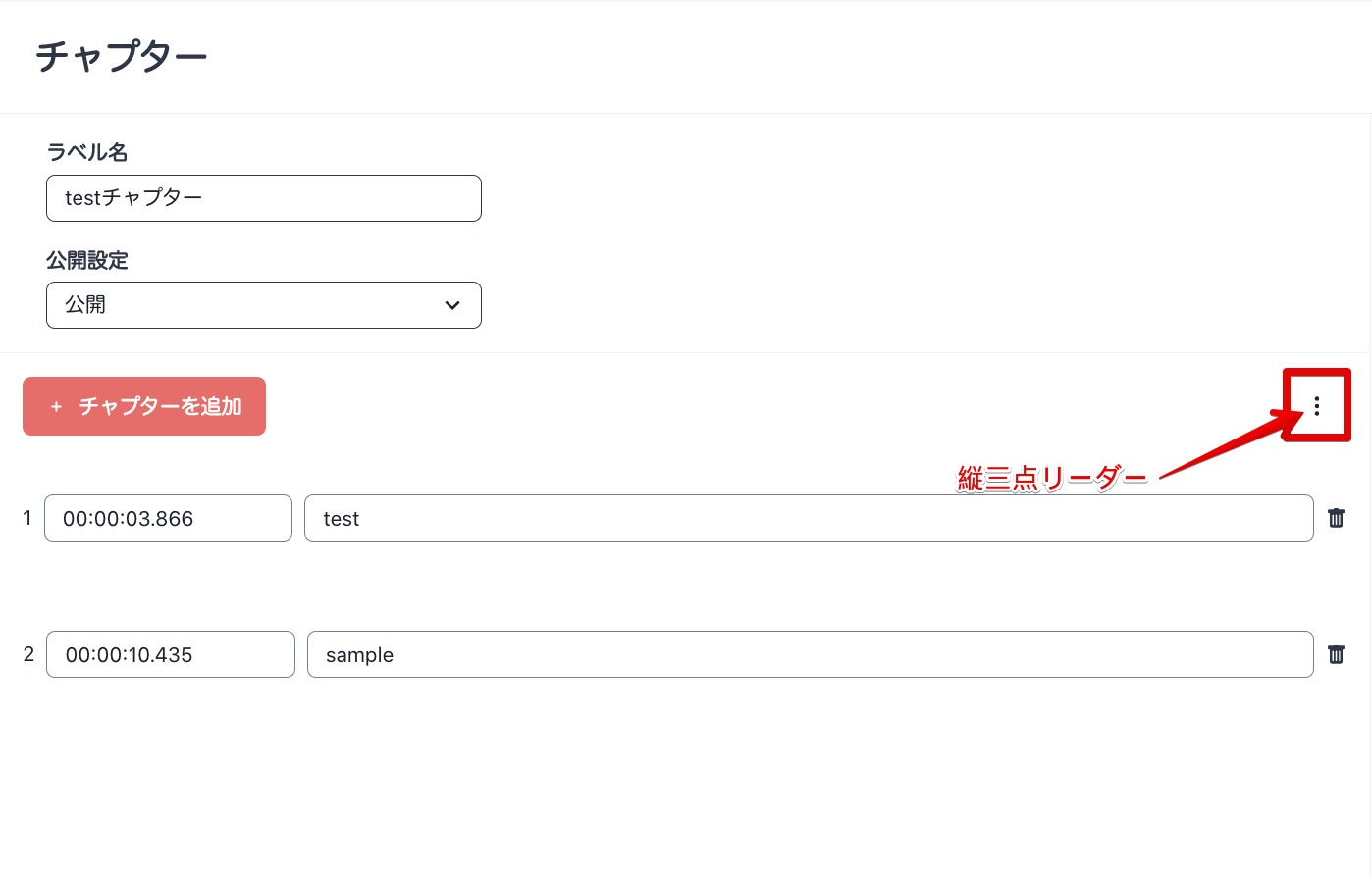Screen dimensions: 1372x877
Task: Select the chapter title field containing test
Action: [808, 518]
